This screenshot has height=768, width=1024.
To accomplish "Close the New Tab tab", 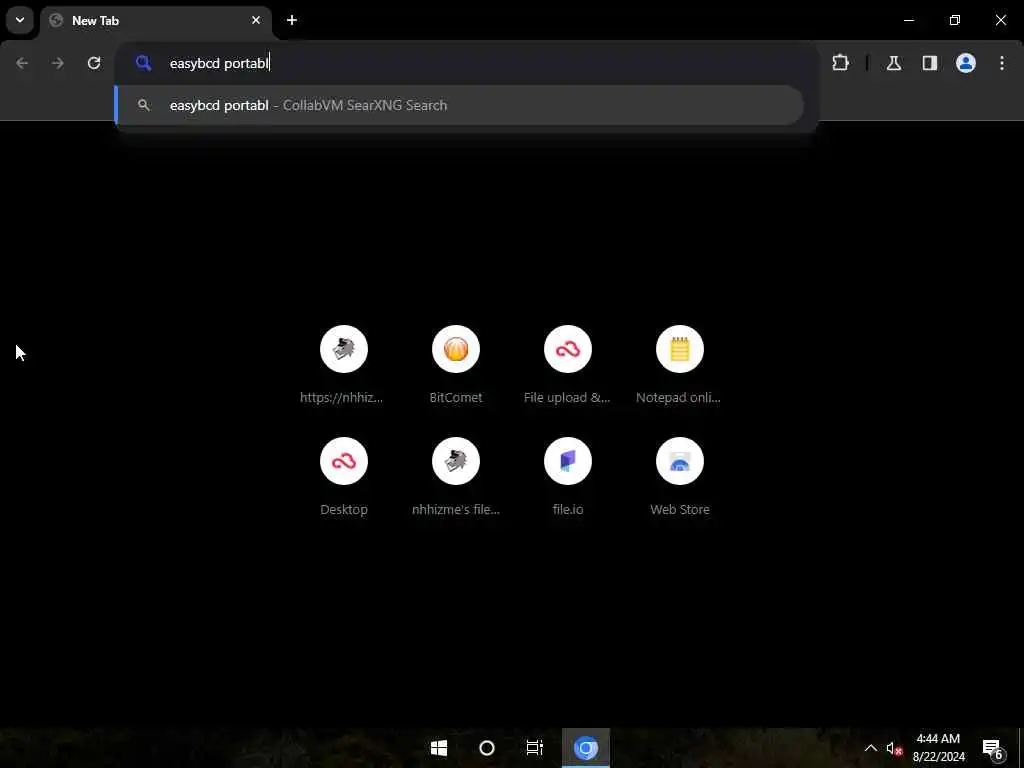I will pos(256,20).
